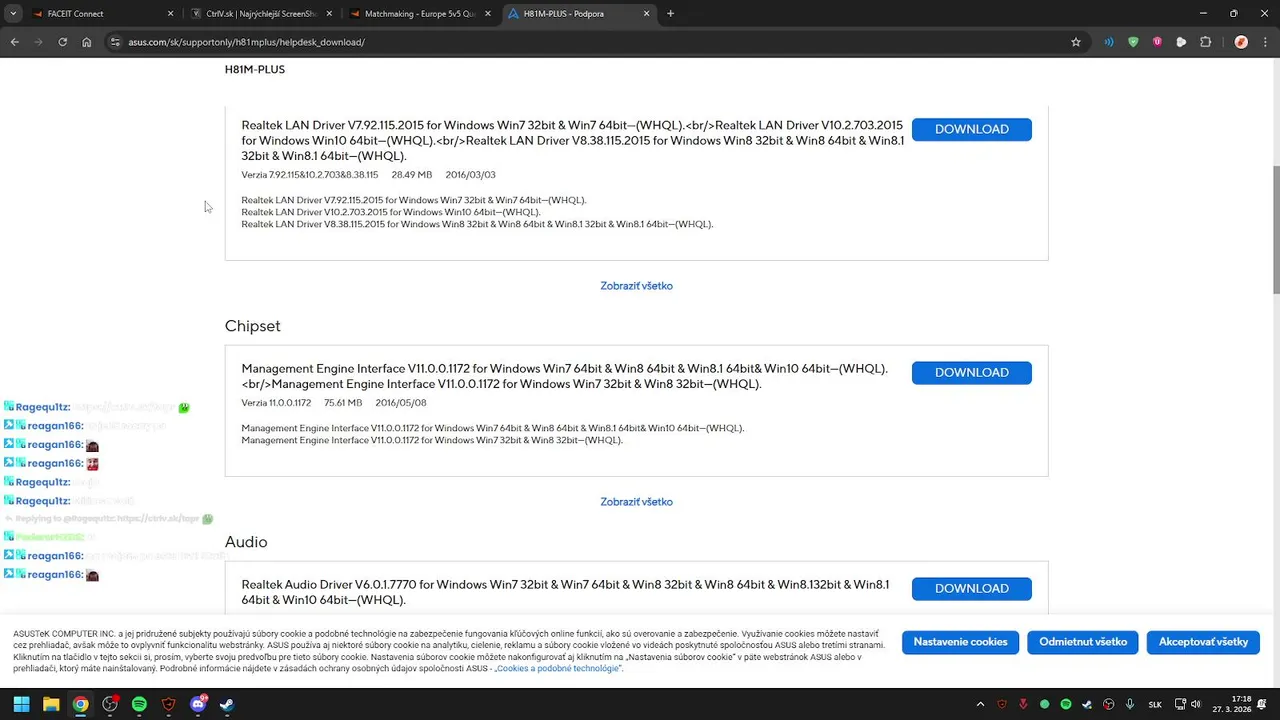Reload the ASUS page with the refresh icon

(62, 42)
